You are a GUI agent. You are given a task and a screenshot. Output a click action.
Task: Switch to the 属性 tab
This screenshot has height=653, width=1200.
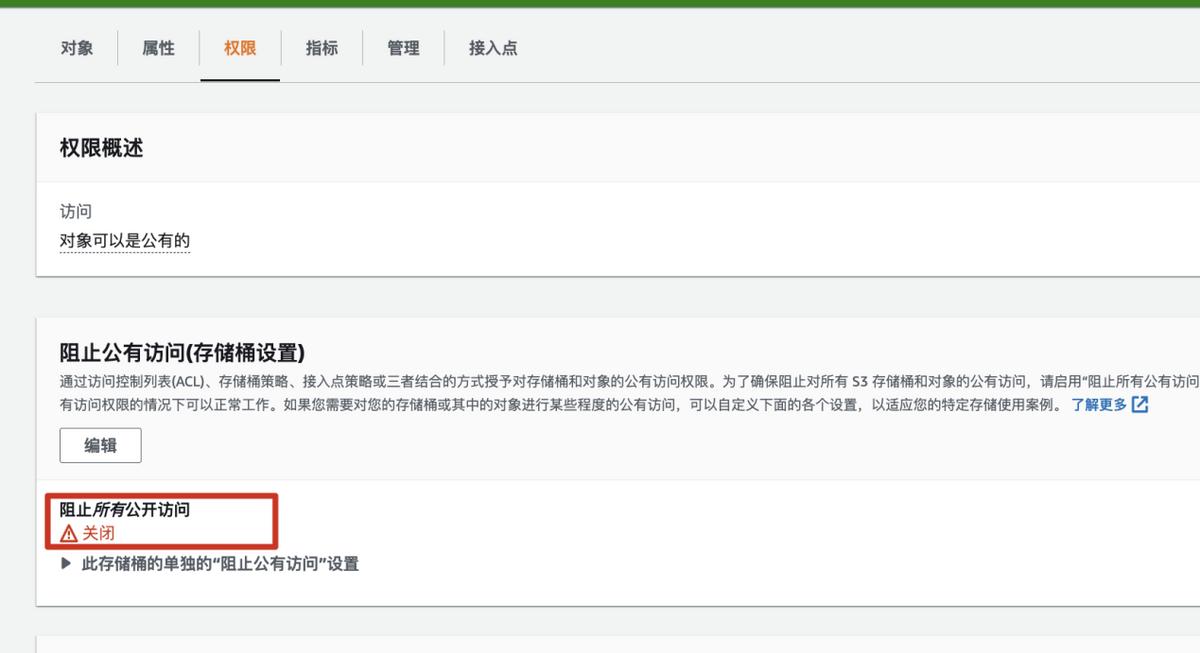pyautogui.click(x=157, y=47)
